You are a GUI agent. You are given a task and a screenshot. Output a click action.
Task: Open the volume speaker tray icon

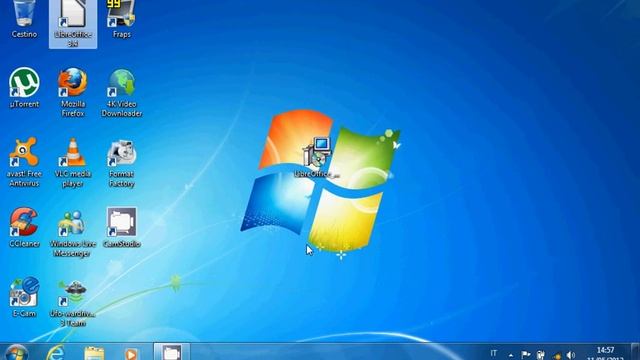571,356
